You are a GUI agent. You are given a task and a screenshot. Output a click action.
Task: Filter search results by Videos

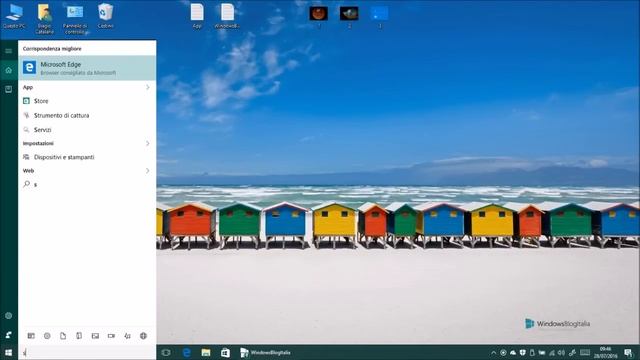(111, 336)
